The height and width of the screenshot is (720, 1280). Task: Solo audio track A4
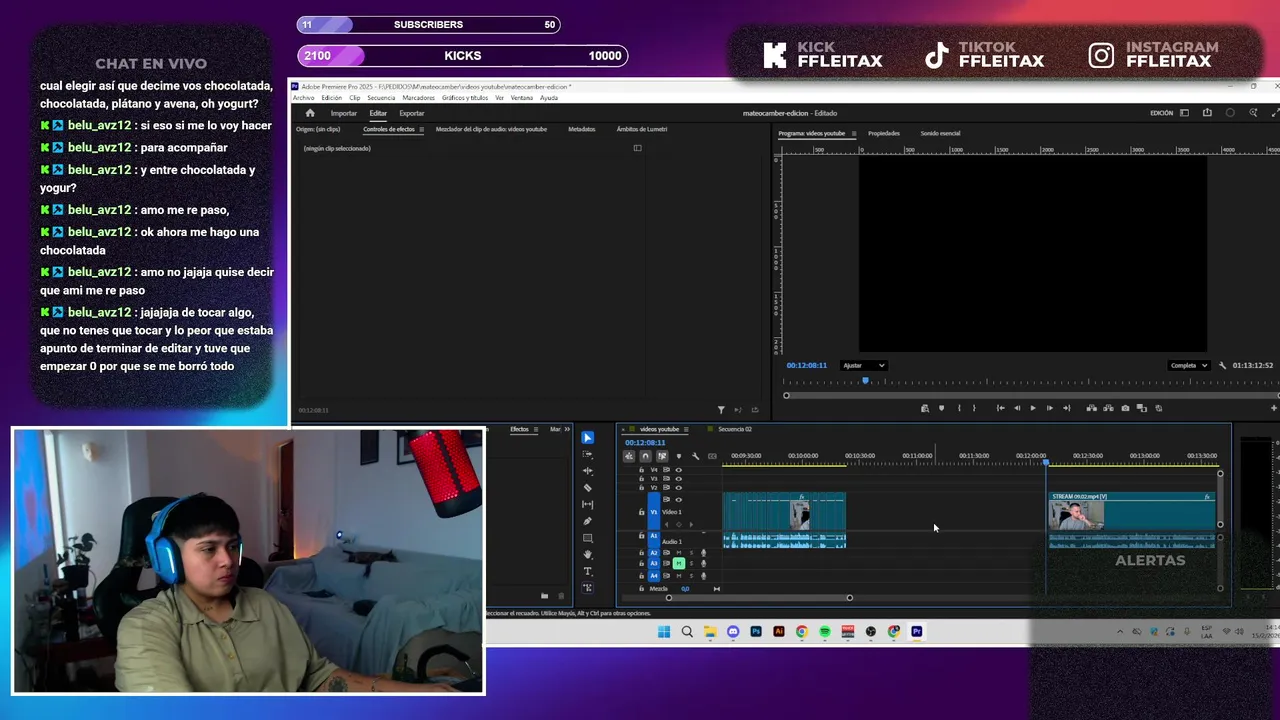point(691,576)
